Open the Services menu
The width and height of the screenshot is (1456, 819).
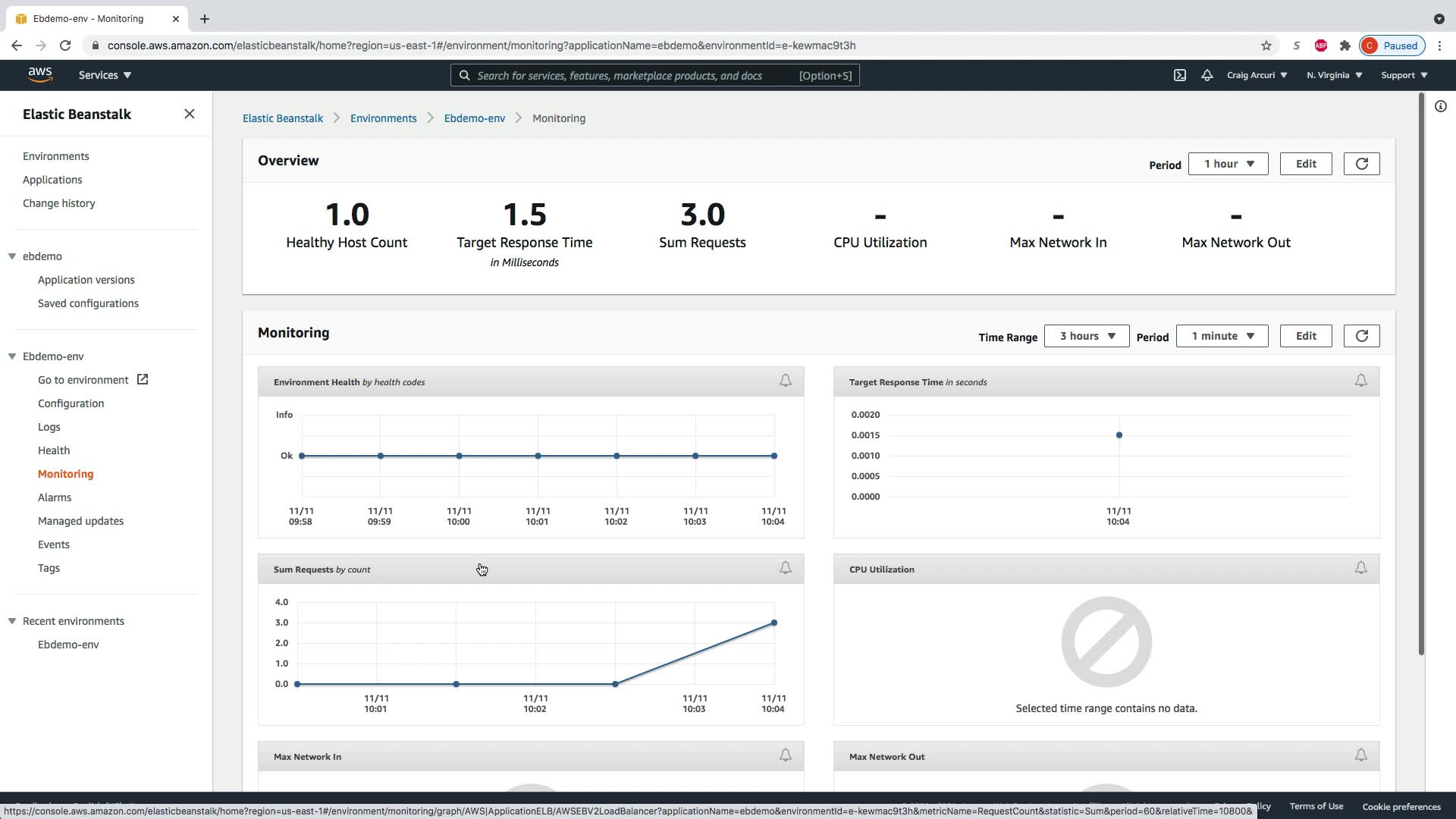[x=105, y=75]
